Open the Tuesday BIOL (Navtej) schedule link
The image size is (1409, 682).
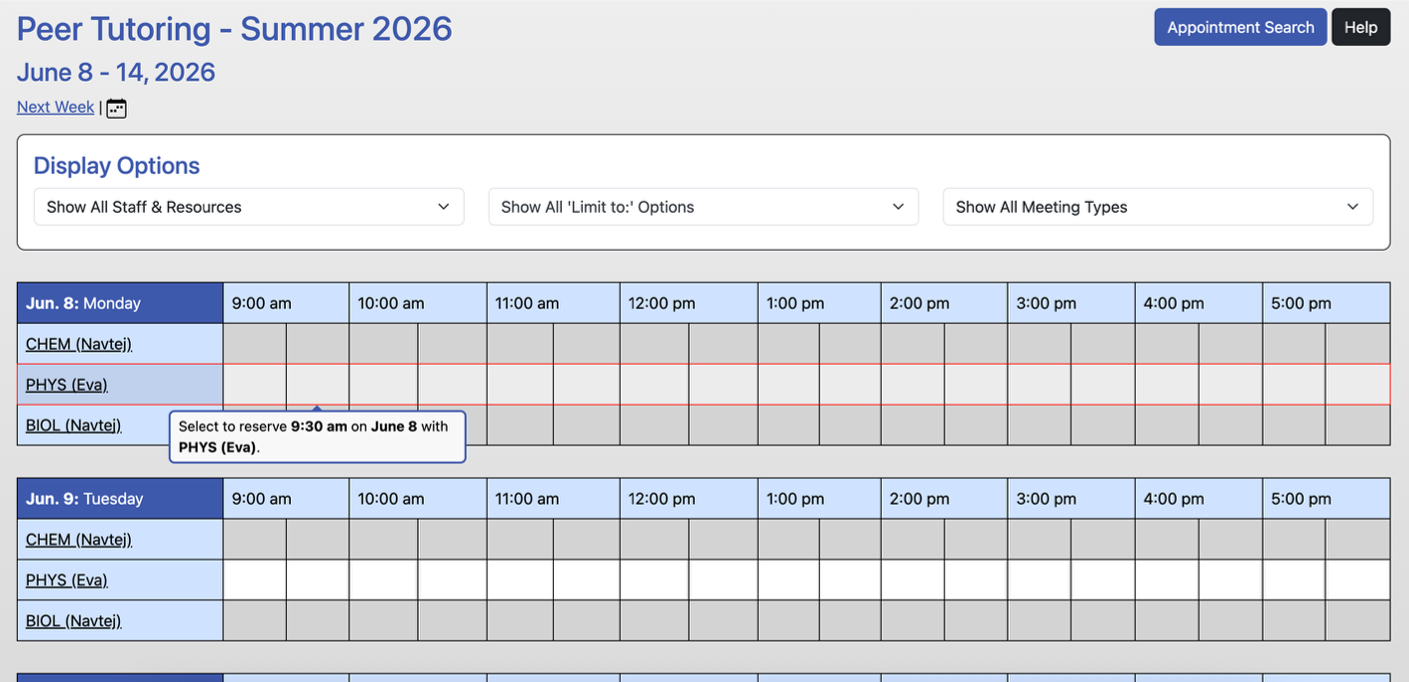tap(74, 621)
